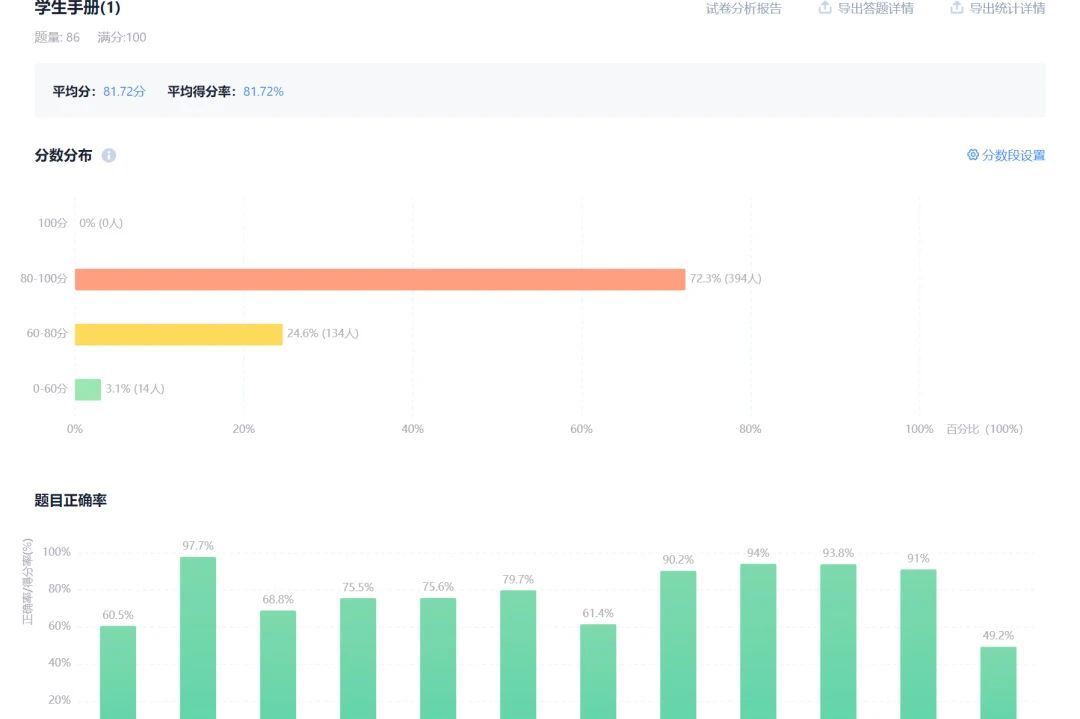The image size is (1080, 719).
Task: Click the bar labeled 75.5%
Action: pyautogui.click(x=357, y=658)
